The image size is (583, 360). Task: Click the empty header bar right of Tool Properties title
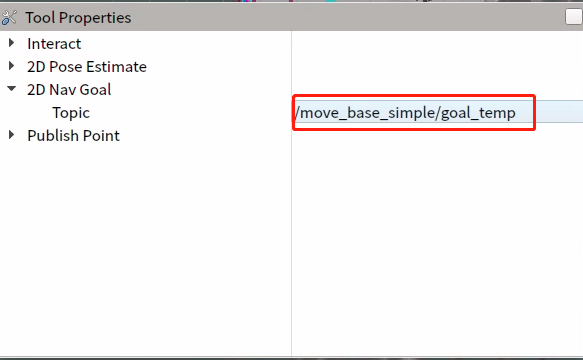coord(348,17)
